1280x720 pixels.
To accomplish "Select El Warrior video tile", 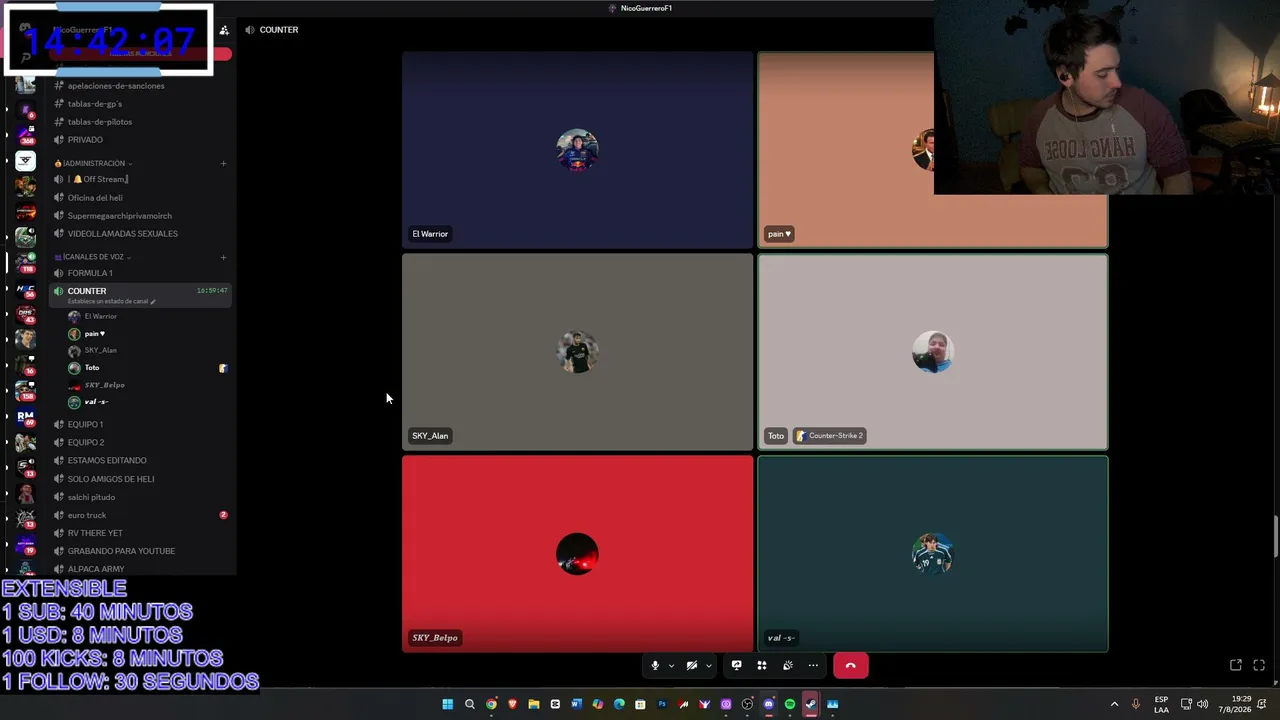I will [x=577, y=150].
